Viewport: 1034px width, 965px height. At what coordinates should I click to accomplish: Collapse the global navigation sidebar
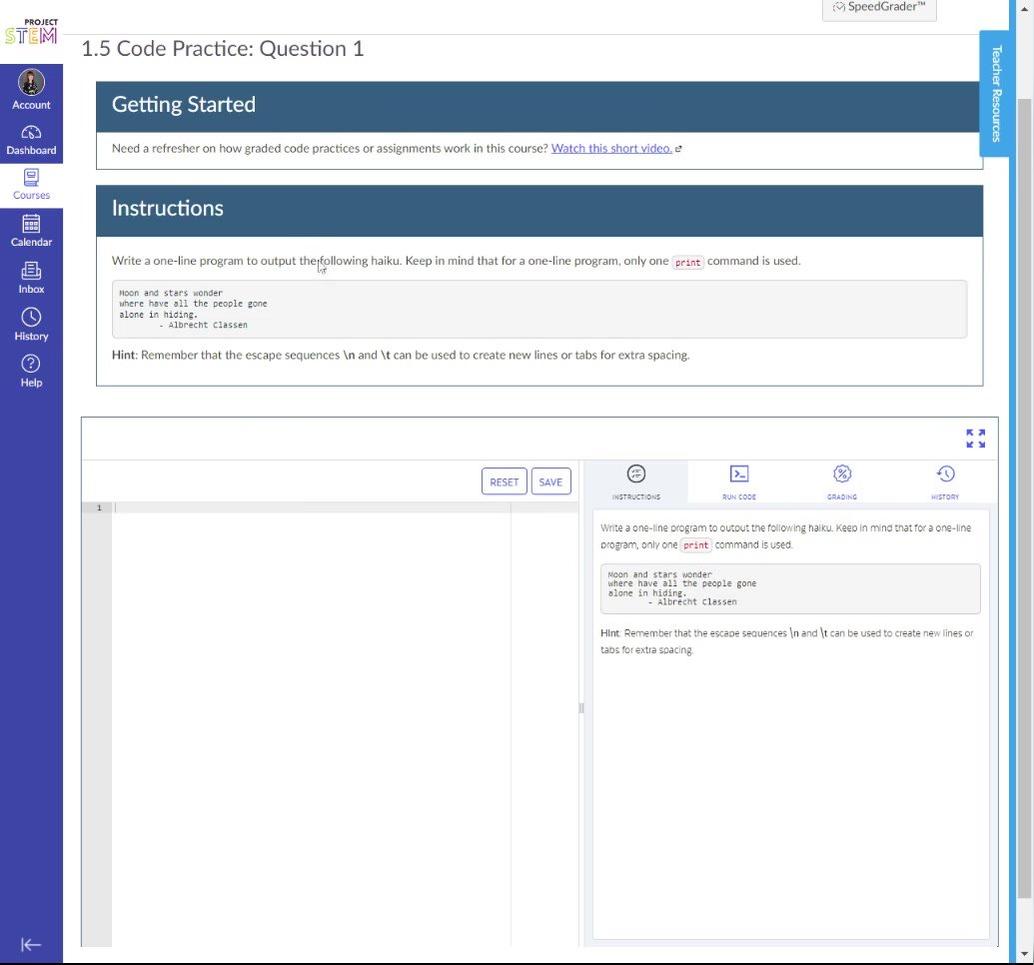[x=31, y=945]
